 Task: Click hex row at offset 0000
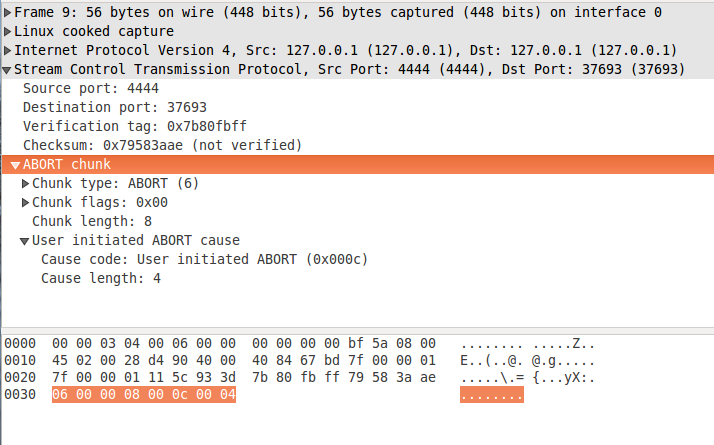pyautogui.click(x=244, y=341)
